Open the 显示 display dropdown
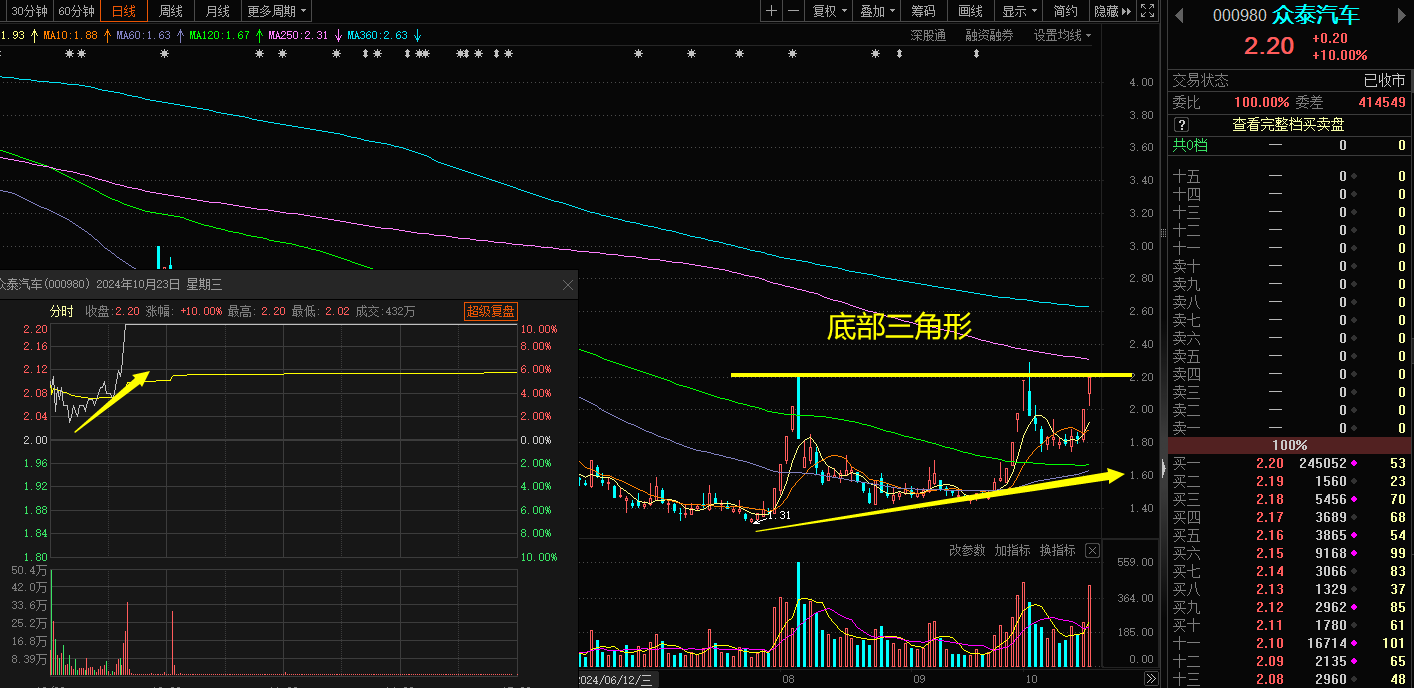 (x=1019, y=11)
